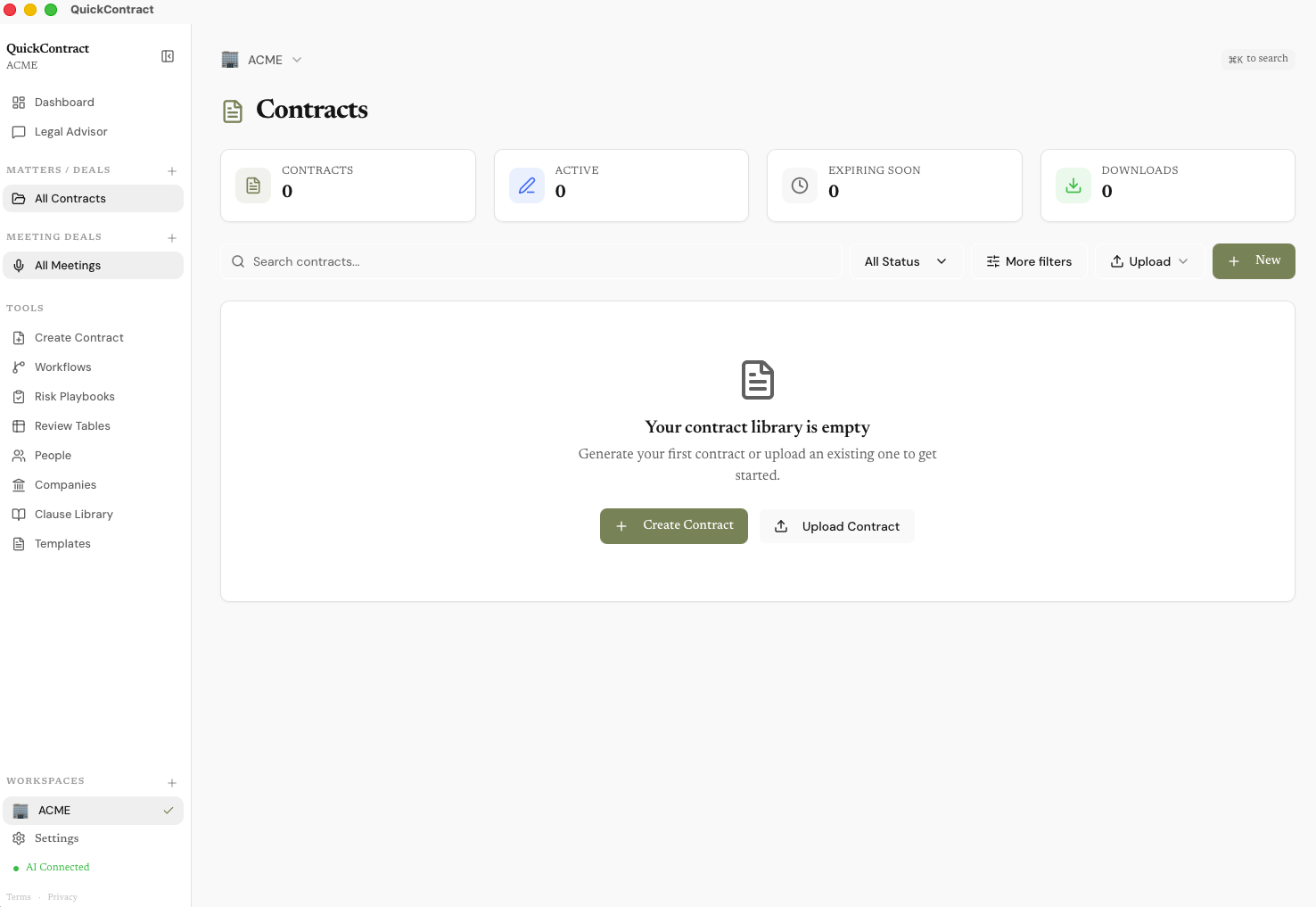Click the People users icon
The width and height of the screenshot is (1316, 907).
(x=19, y=456)
